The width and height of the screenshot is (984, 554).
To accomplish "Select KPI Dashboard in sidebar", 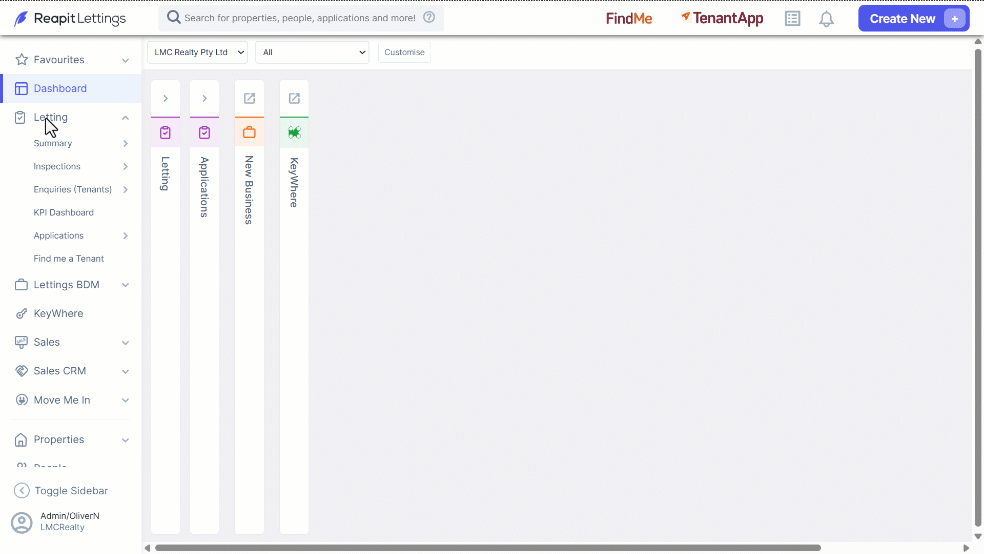I will 63,213.
